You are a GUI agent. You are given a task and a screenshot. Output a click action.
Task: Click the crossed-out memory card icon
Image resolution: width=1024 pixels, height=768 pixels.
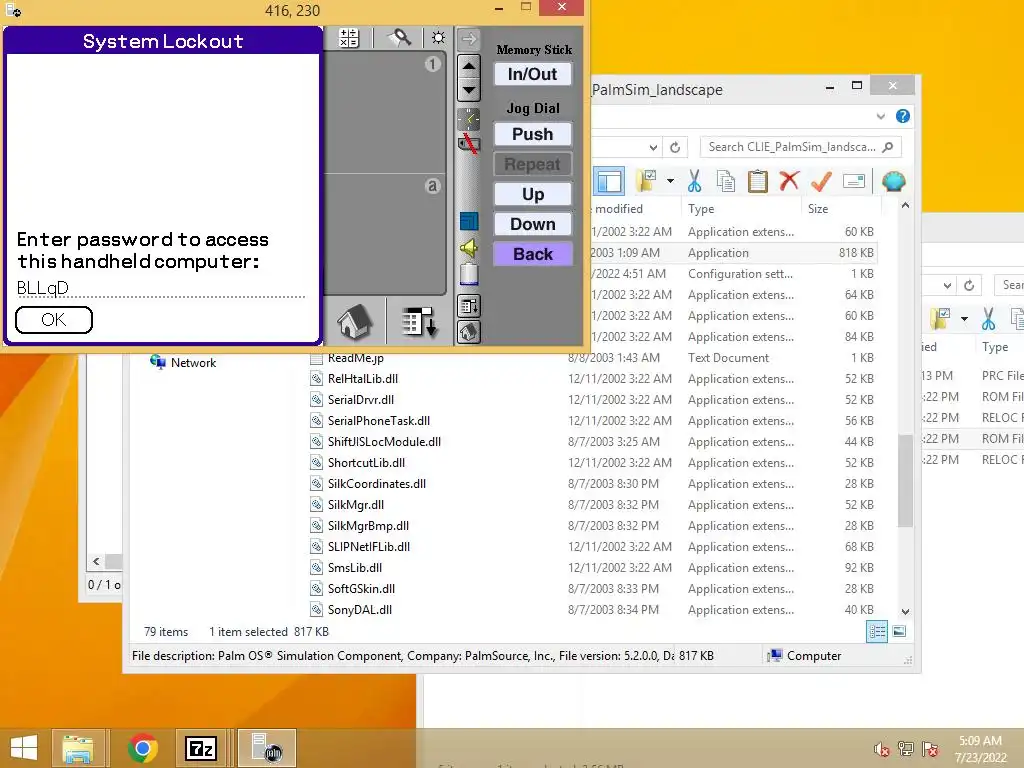click(469, 143)
